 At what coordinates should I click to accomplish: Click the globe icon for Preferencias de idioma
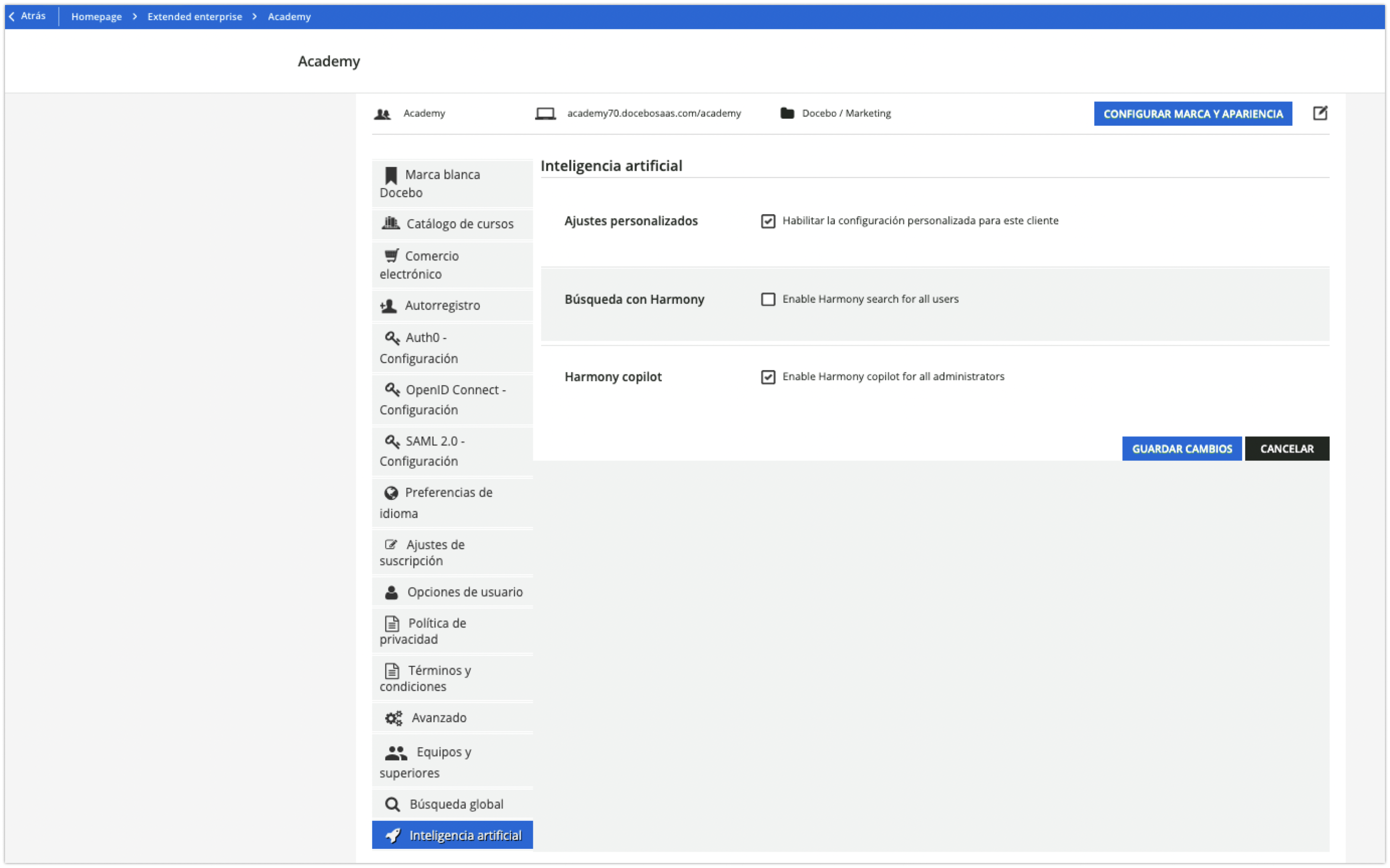point(391,492)
